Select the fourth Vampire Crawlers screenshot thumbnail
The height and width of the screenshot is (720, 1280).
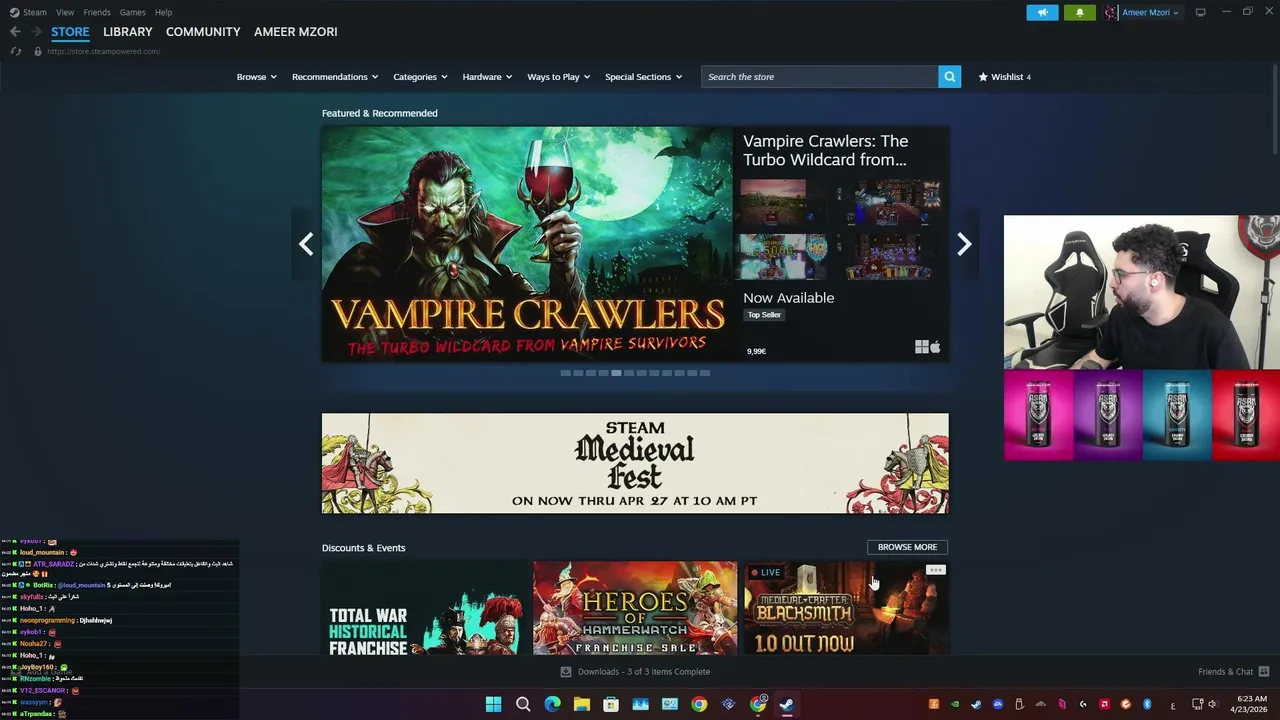point(889,257)
